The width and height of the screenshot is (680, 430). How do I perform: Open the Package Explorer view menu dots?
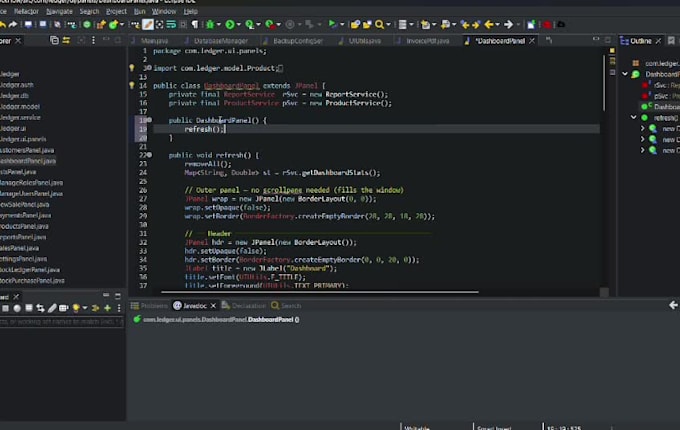93,40
